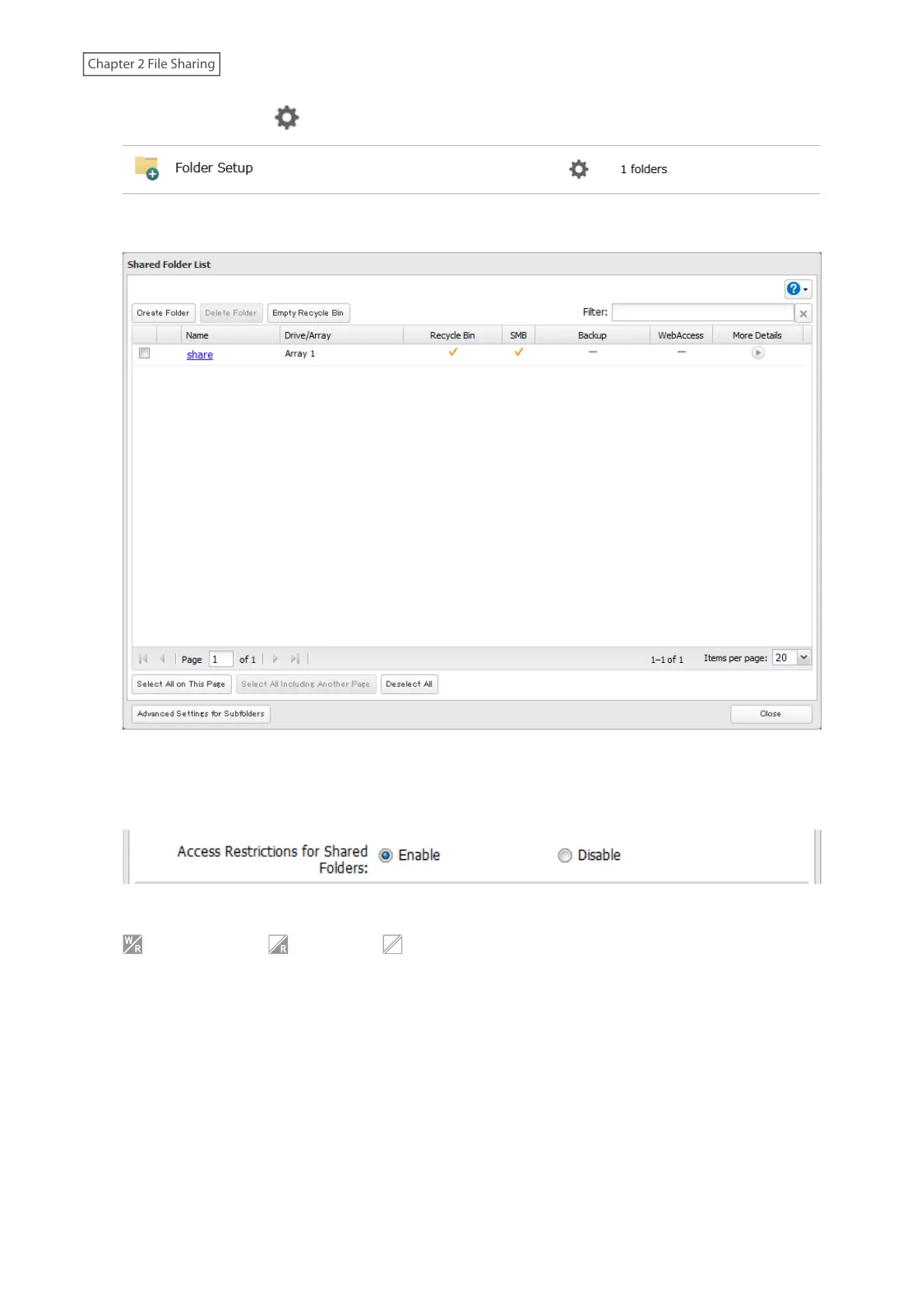Click the standalone gear icon above Folder Setup
Image resolution: width=924 pixels, height=1307 pixels.
[287, 117]
